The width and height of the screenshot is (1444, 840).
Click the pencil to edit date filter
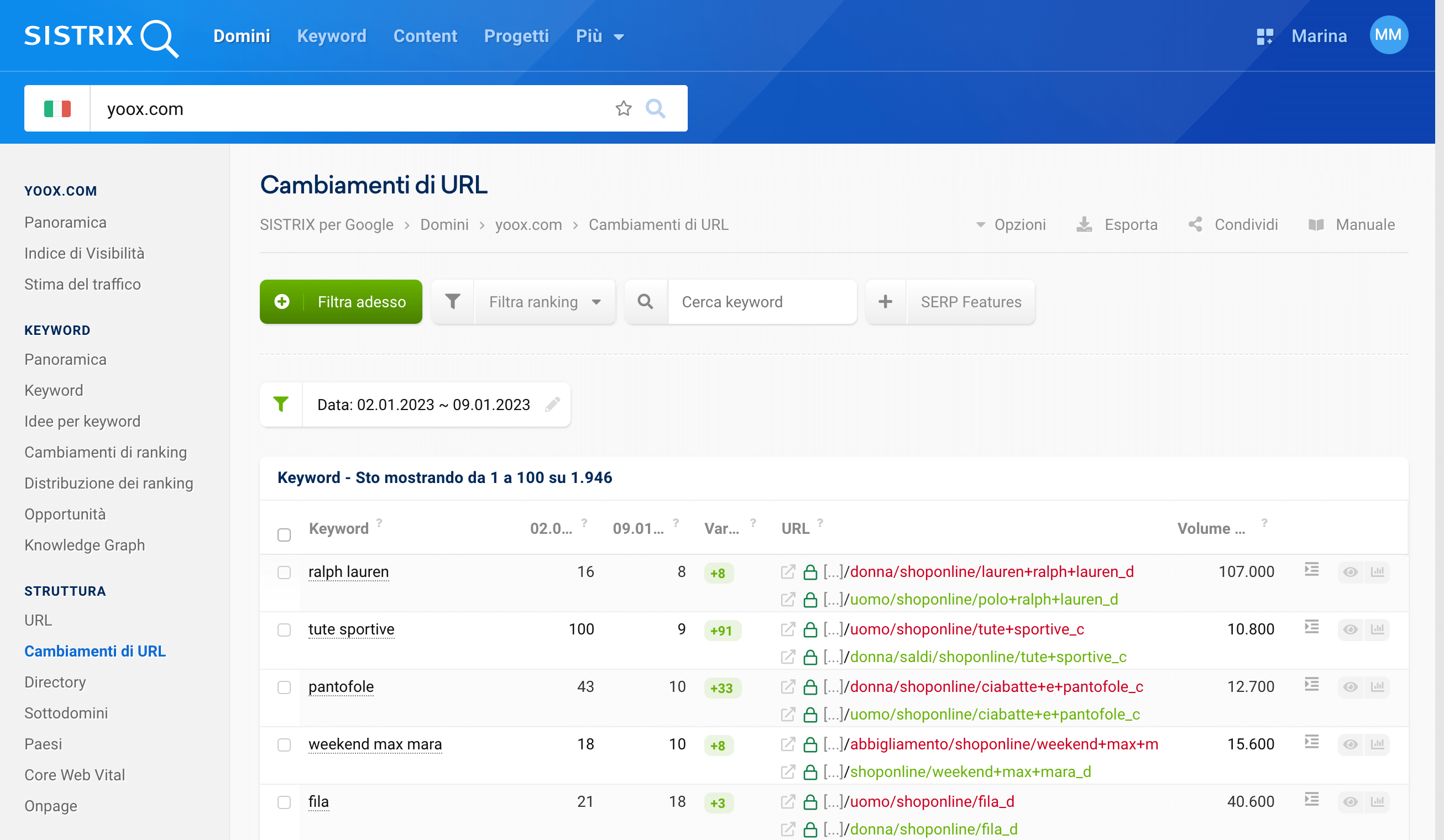[x=552, y=405]
